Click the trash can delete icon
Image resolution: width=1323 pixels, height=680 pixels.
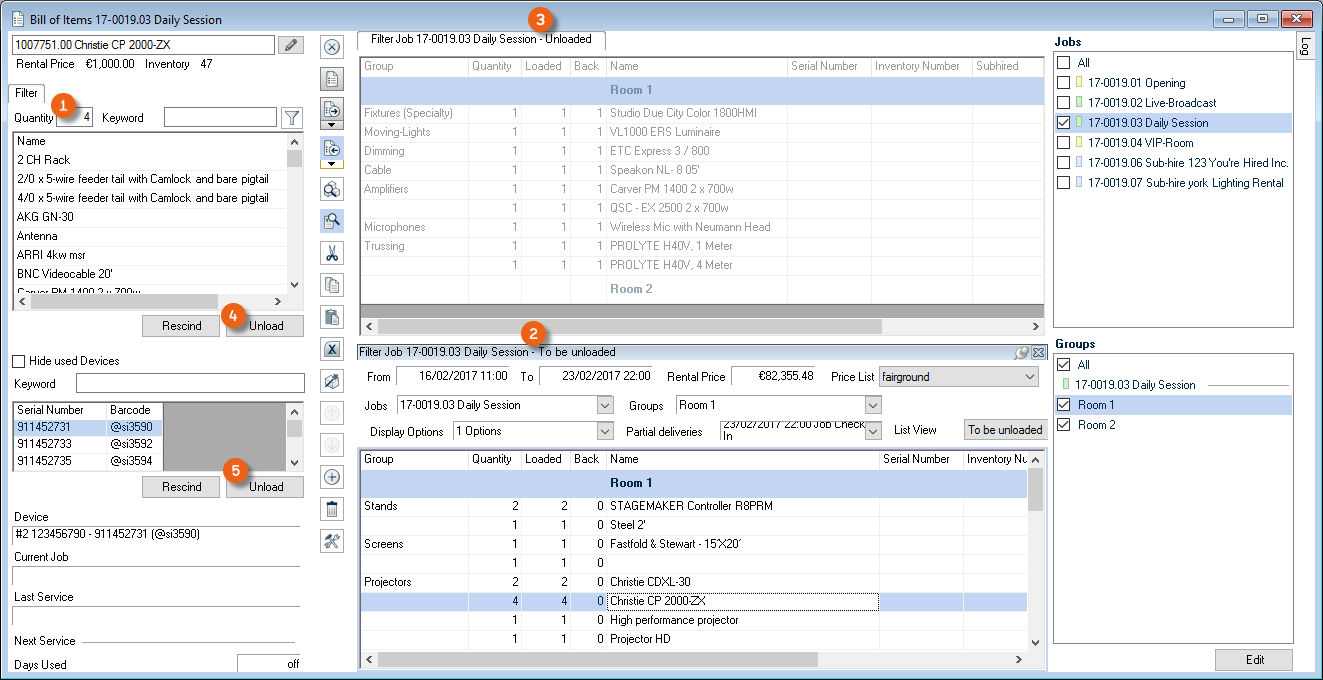pyautogui.click(x=333, y=509)
